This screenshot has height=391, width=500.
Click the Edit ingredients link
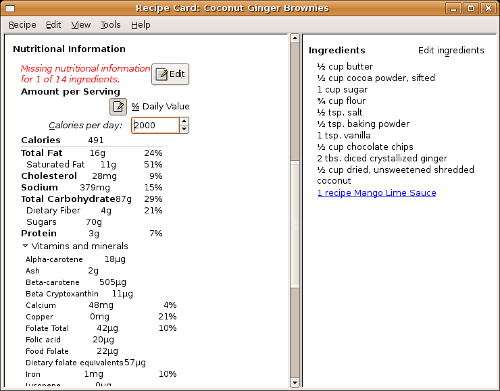451,50
